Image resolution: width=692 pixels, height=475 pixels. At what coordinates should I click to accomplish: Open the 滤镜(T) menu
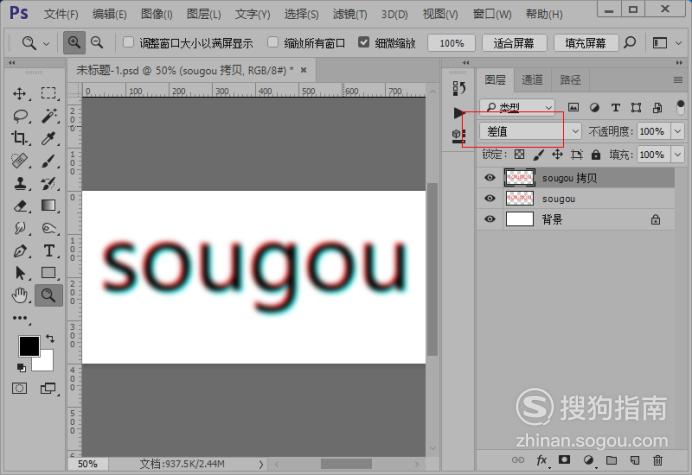[x=350, y=14]
